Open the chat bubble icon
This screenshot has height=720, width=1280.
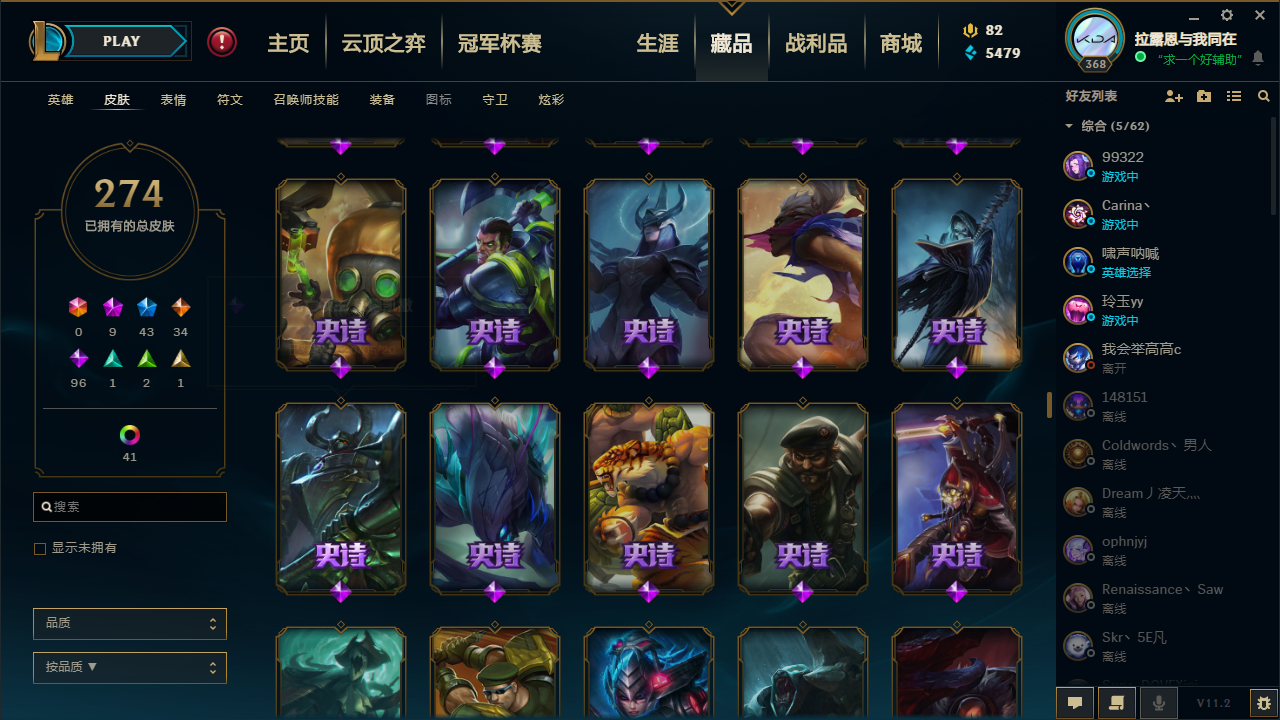[1075, 703]
